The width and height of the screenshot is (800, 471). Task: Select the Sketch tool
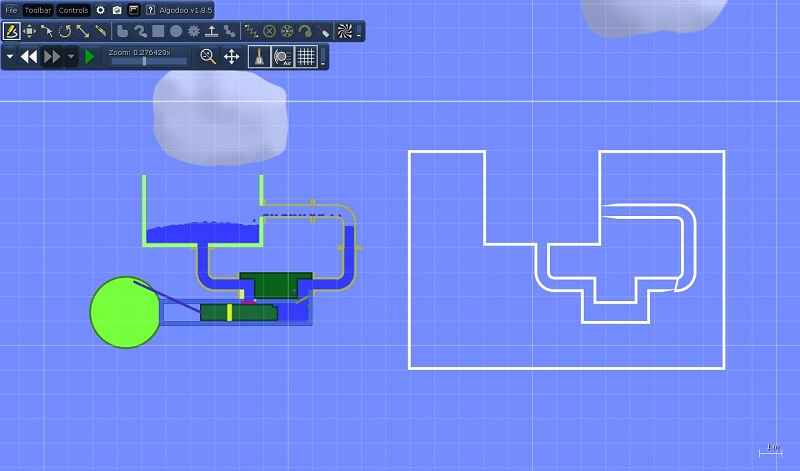coord(11,31)
